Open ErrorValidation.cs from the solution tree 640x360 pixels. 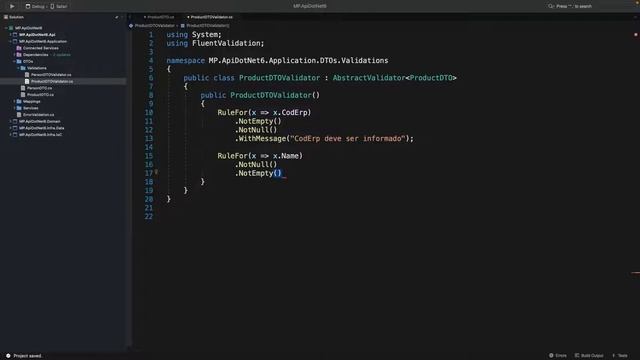(38, 115)
